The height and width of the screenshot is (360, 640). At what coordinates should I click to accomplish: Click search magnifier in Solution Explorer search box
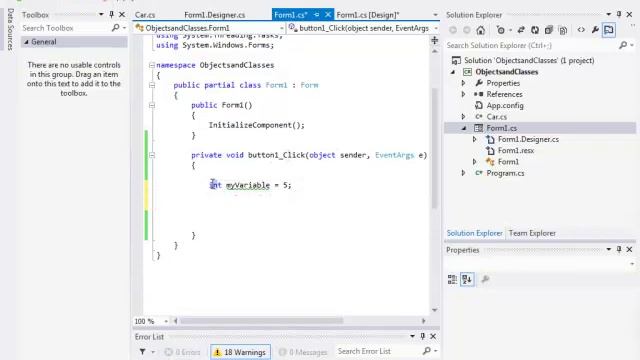point(623,45)
